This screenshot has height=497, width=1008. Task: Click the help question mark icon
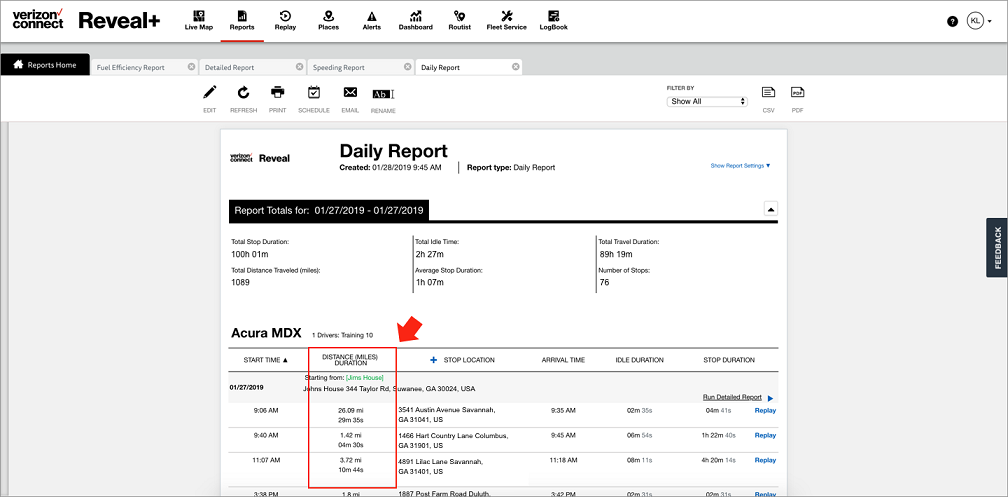point(953,21)
